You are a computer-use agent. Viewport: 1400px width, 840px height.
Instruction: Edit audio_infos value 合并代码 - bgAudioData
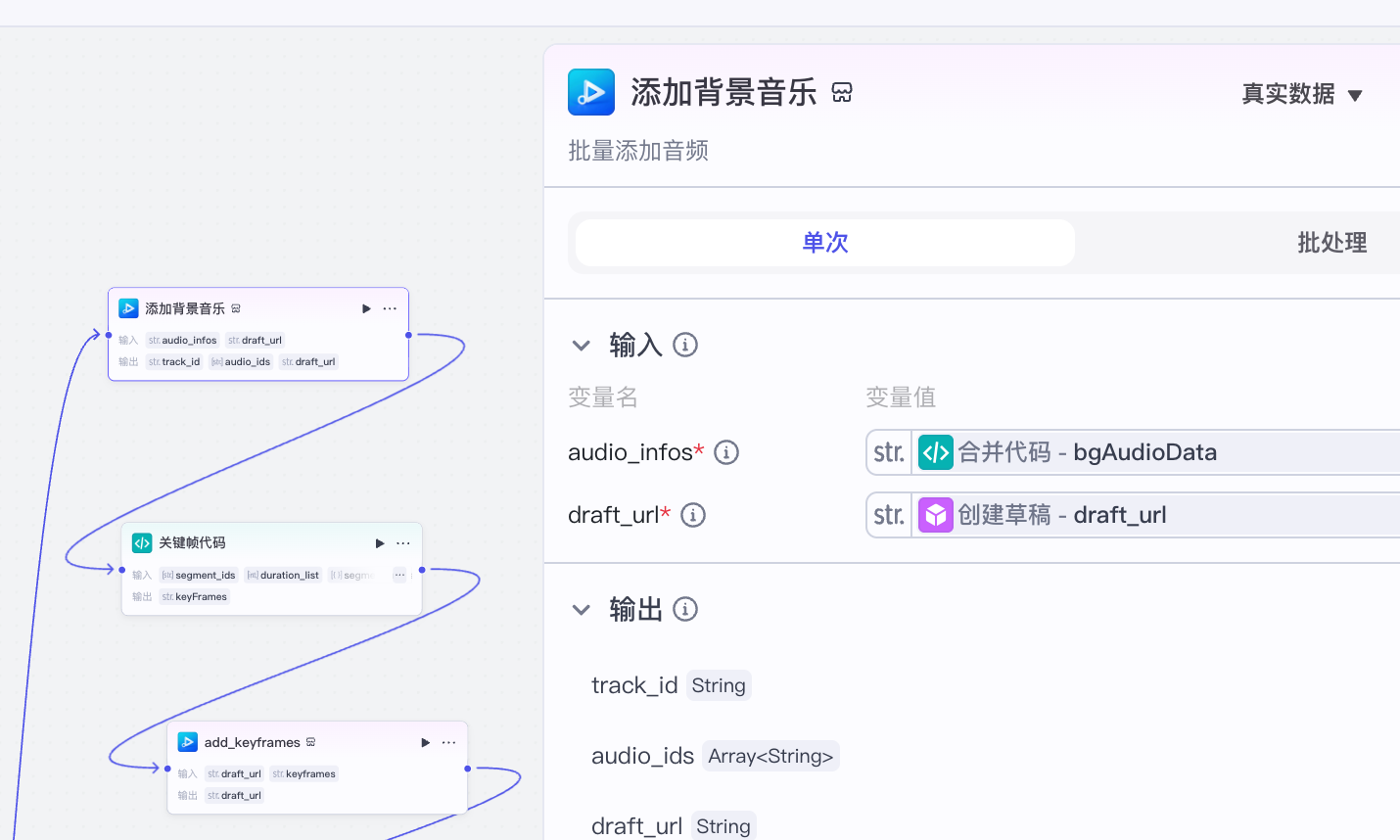(1136, 452)
